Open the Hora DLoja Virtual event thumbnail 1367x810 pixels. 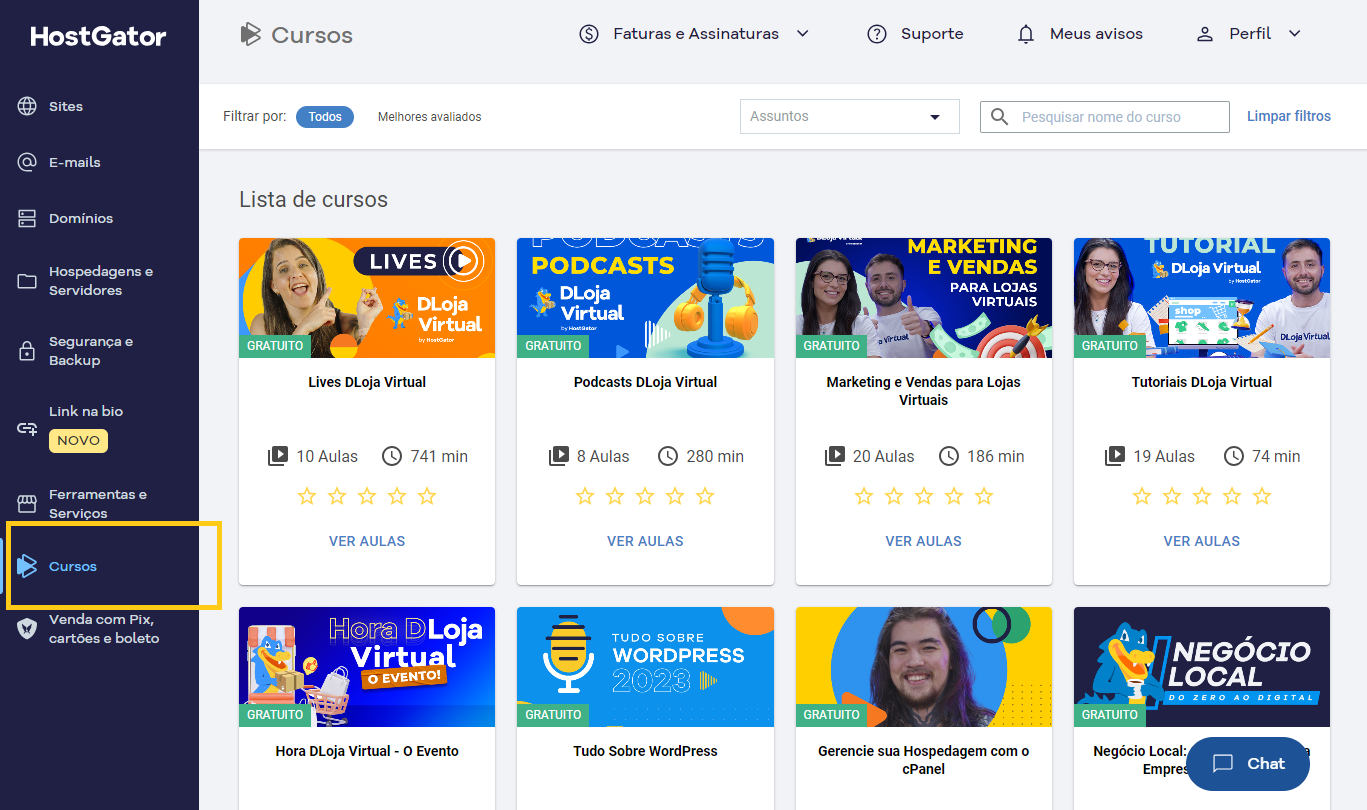(x=367, y=667)
